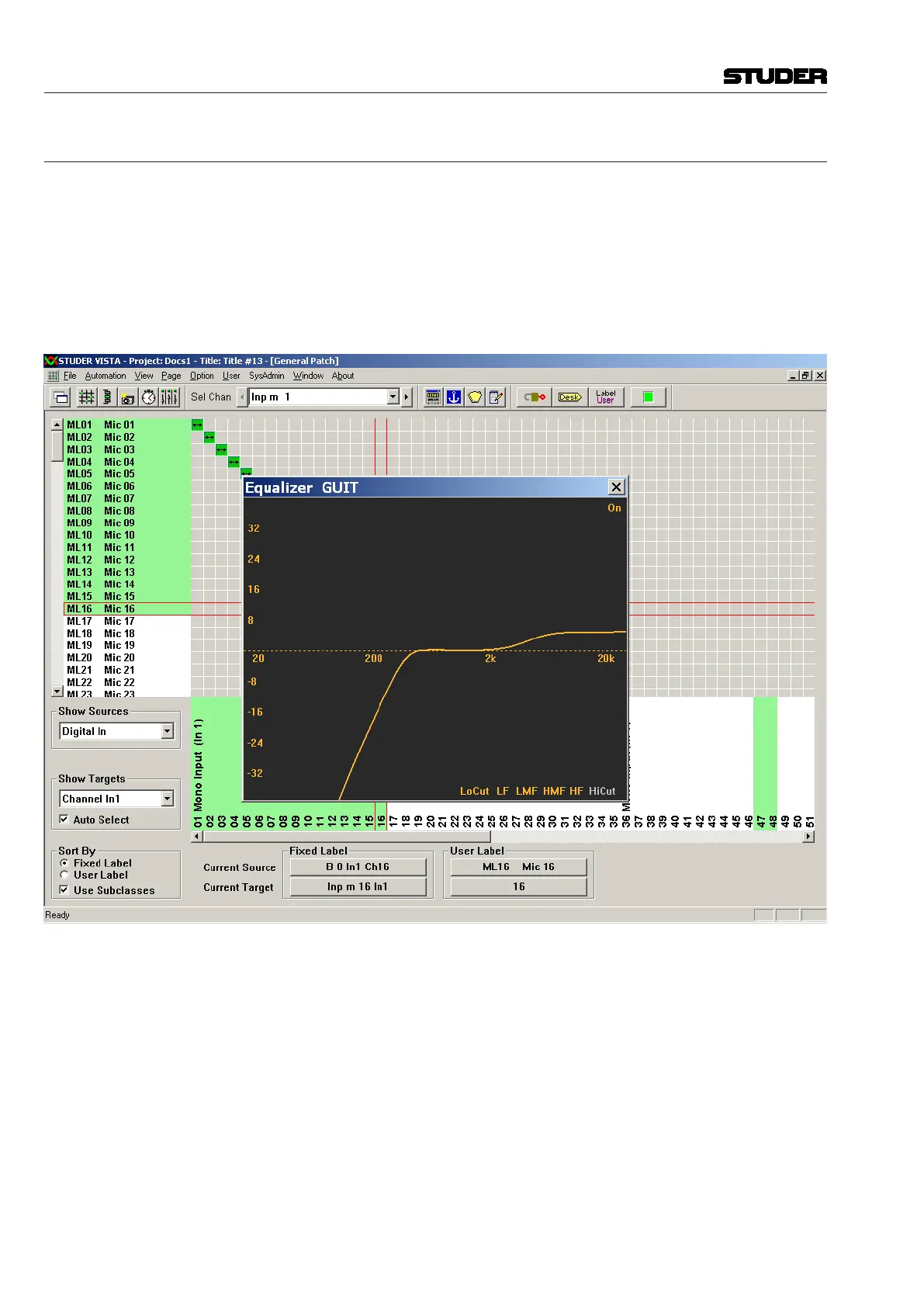
Task: Open the Sel Chan dropdown arrow
Action: pos(393,397)
